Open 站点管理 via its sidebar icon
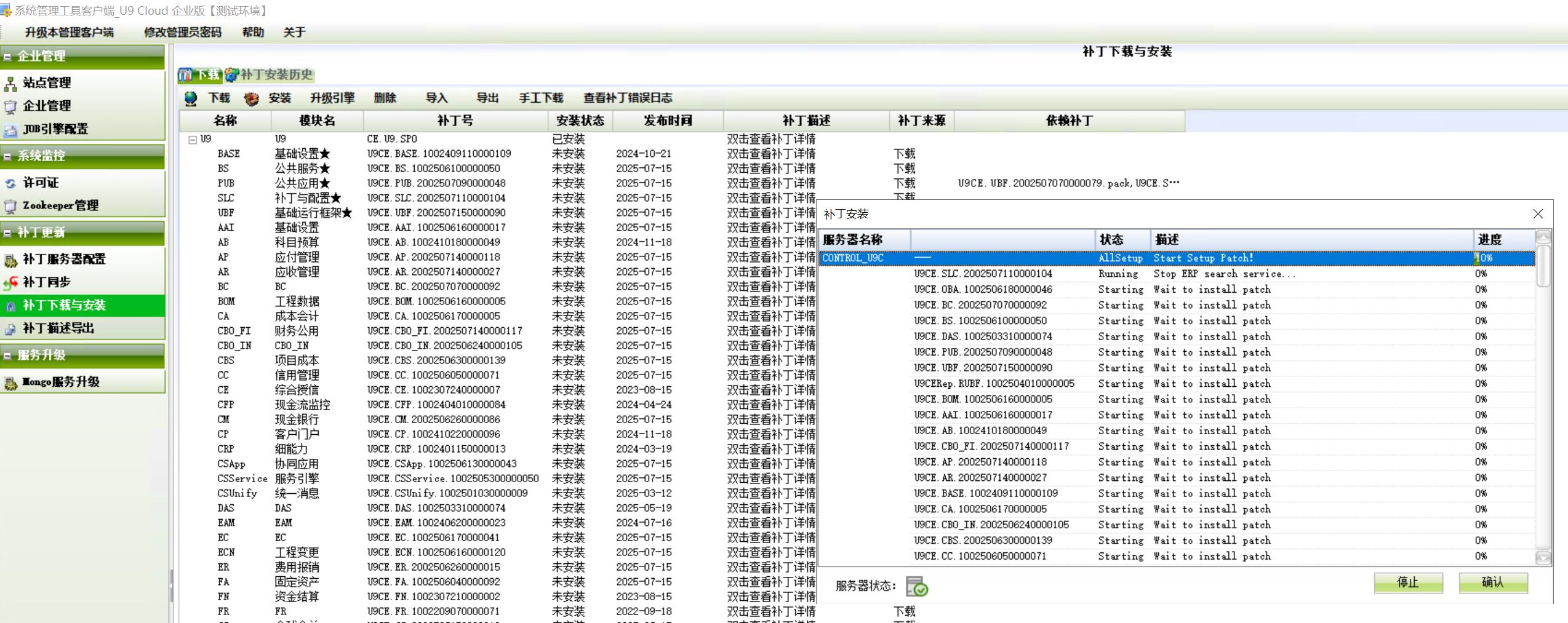The width and height of the screenshot is (1568, 623). (x=10, y=83)
